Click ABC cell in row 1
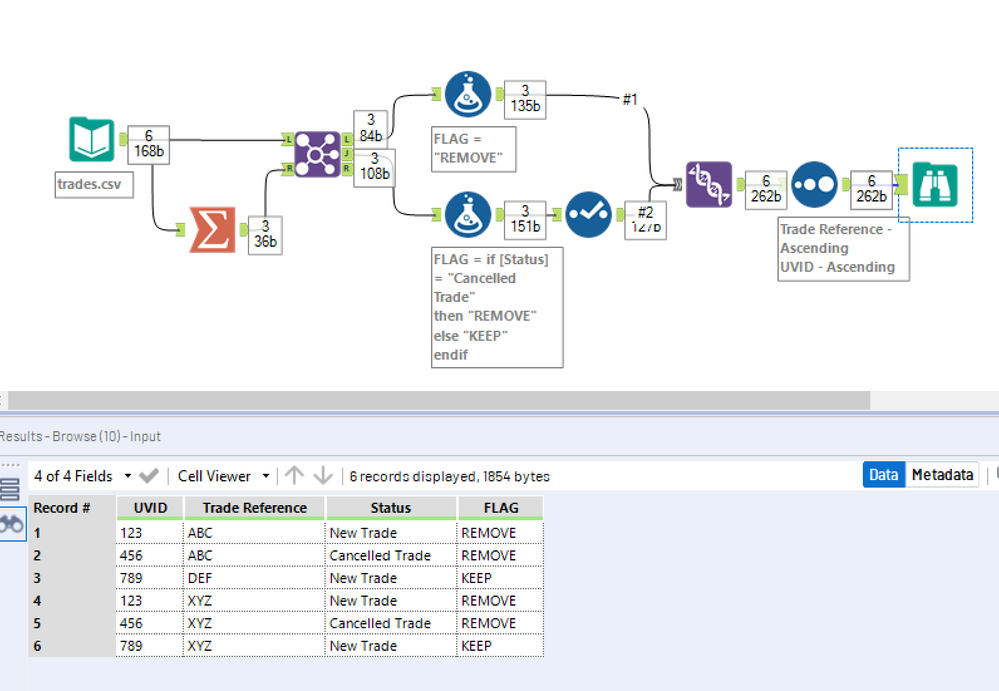This screenshot has width=999, height=691. click(x=255, y=533)
